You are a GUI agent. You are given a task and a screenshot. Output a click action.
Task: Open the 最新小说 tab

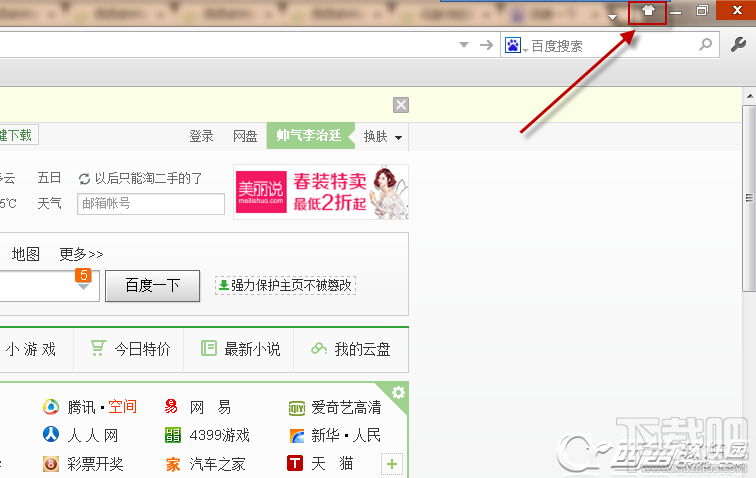coord(239,349)
